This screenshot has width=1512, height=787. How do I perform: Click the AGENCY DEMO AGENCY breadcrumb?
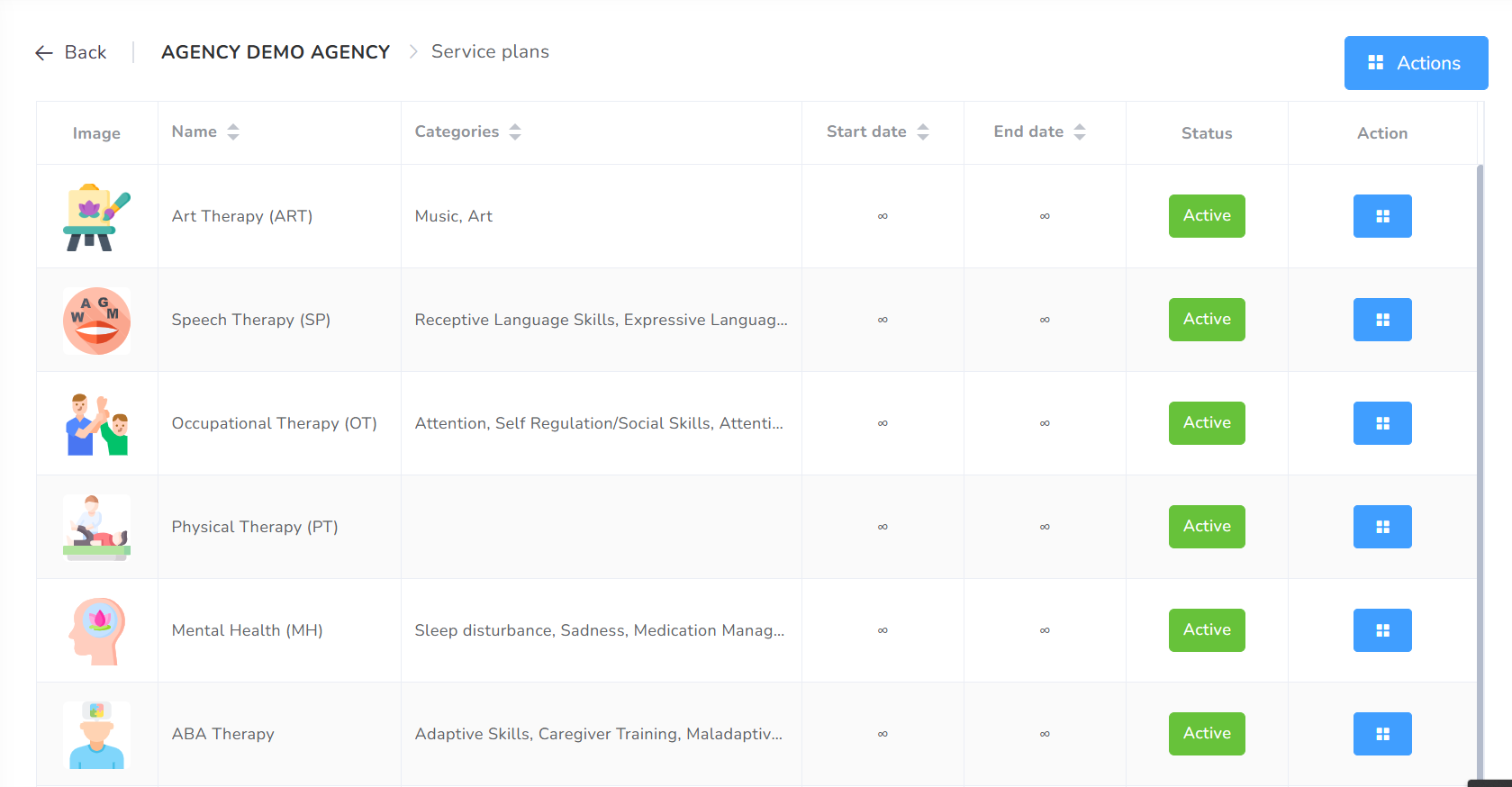coord(276,52)
